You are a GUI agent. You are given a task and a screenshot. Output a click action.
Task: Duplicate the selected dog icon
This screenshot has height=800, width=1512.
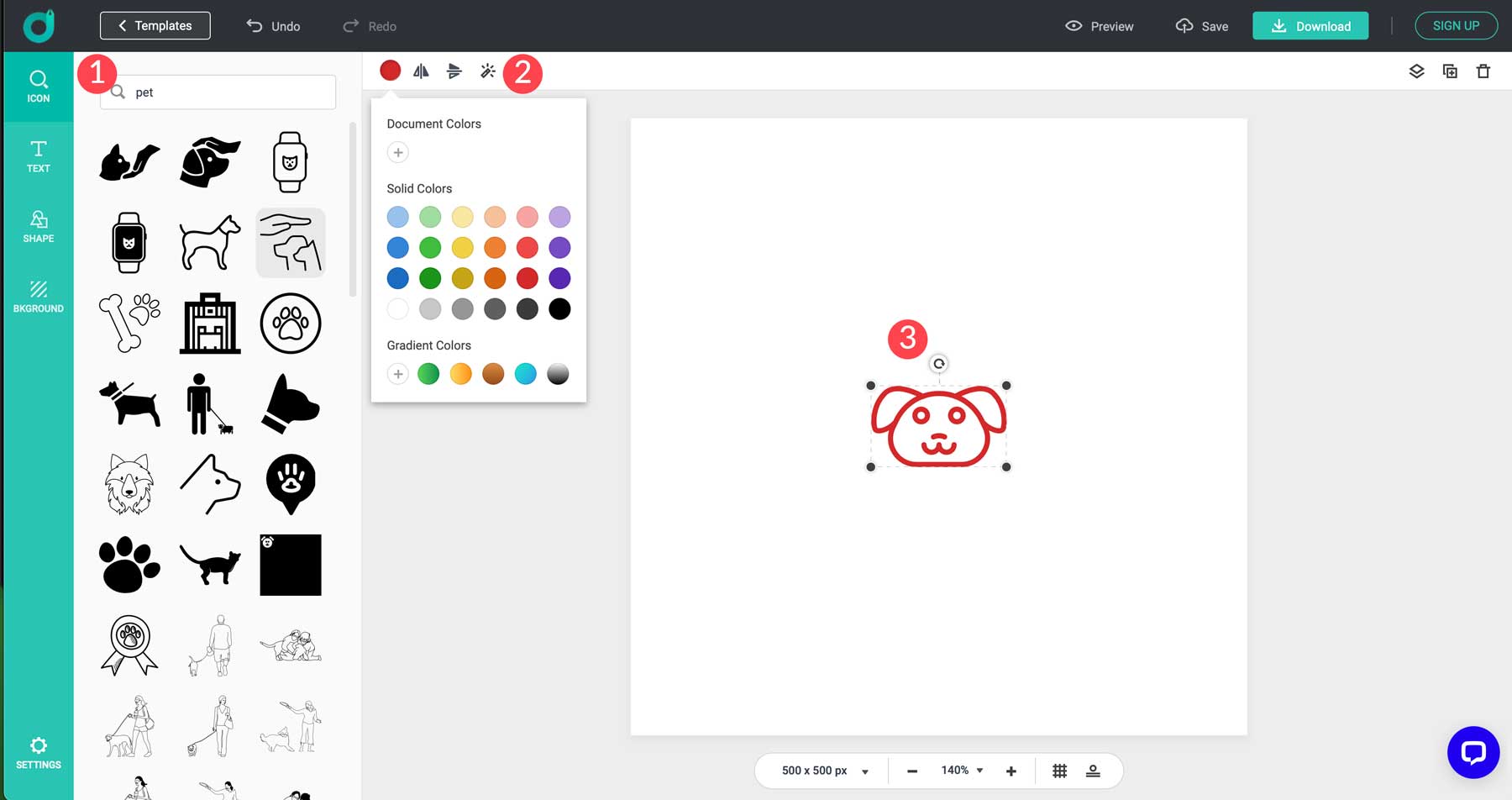(1451, 71)
